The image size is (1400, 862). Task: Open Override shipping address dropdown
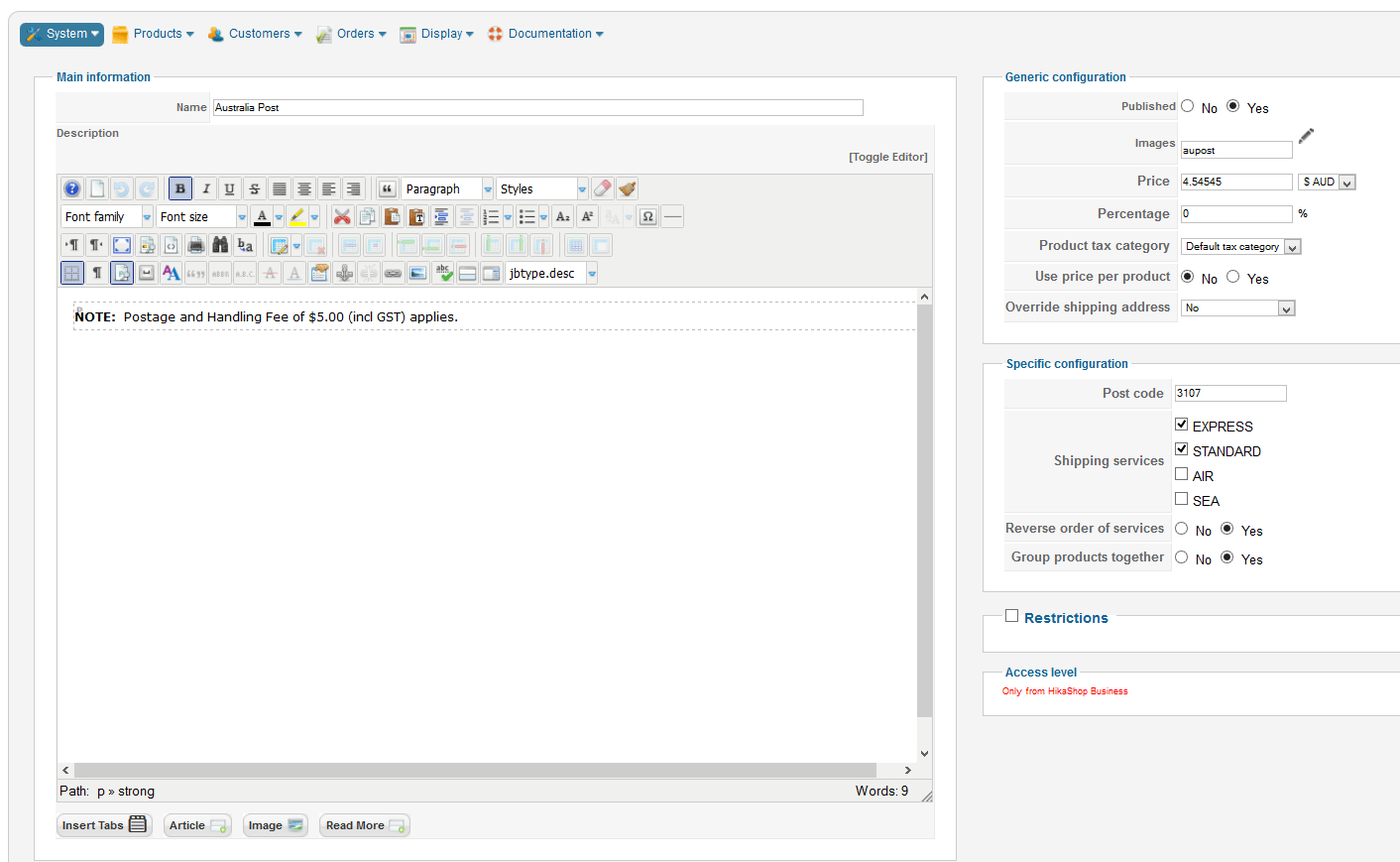click(x=1238, y=308)
